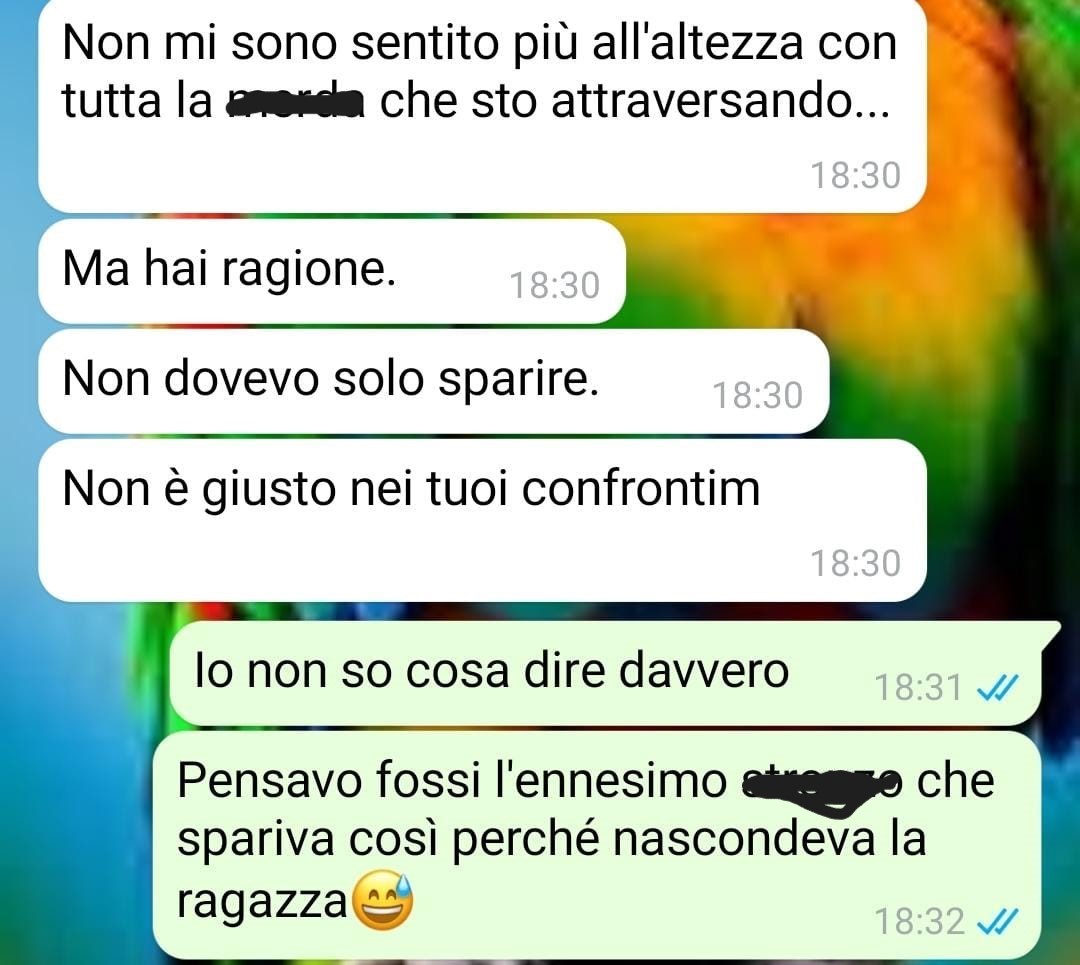Tap the 'Non dovevo solo sparire.' message
Image resolution: width=1080 pixels, height=965 pixels.
[434, 382]
